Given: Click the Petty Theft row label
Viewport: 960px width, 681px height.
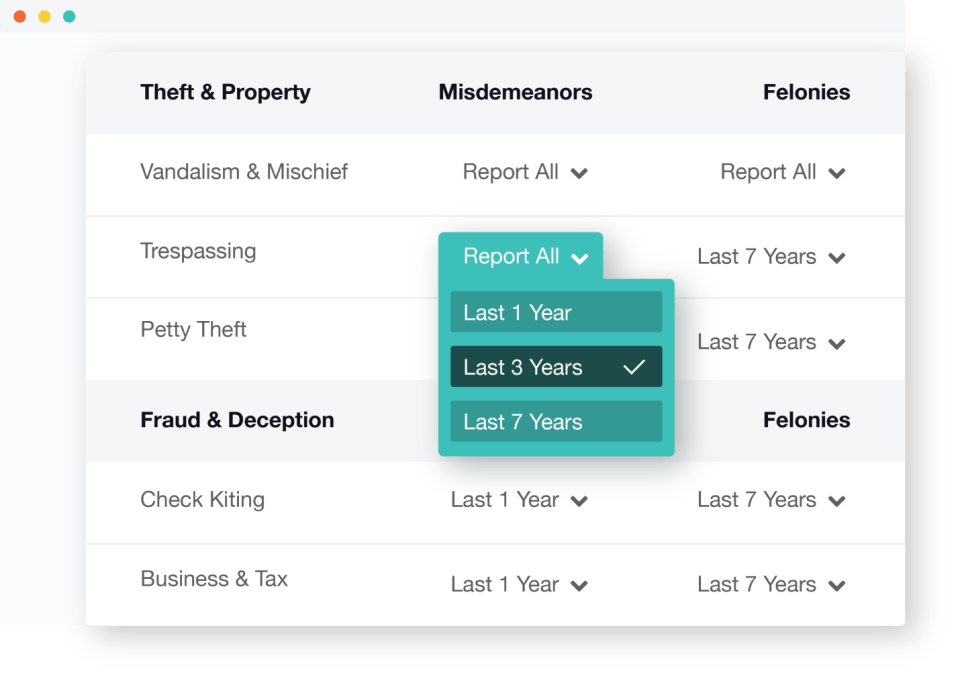Looking at the screenshot, I should [x=193, y=330].
